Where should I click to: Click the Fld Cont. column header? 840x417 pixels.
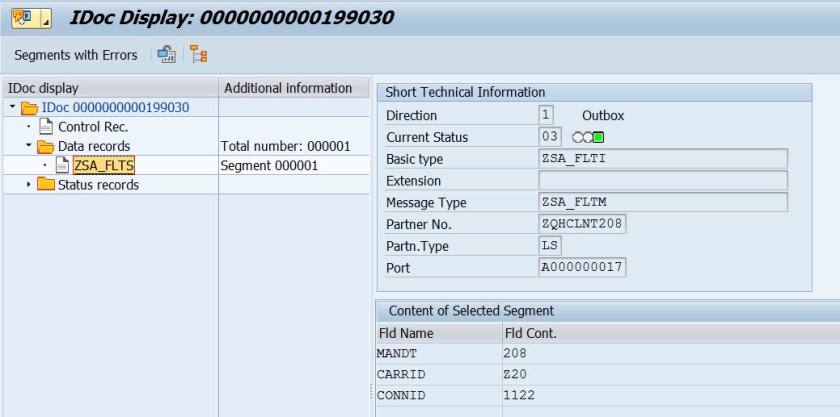tap(671, 333)
